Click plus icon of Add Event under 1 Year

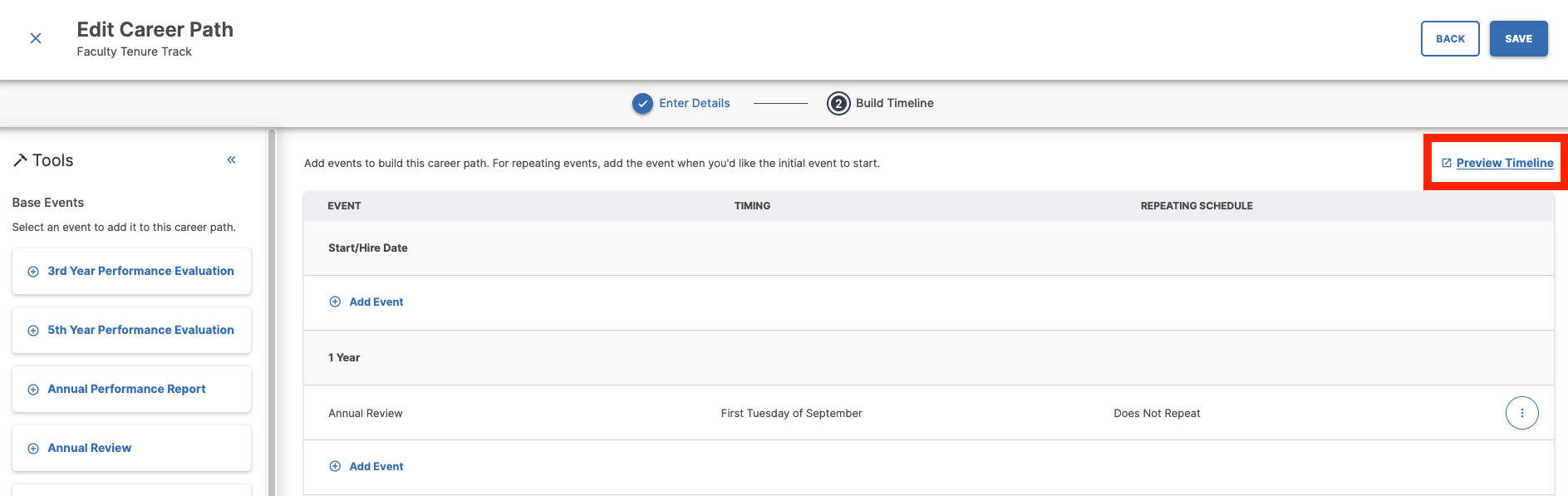coord(335,466)
